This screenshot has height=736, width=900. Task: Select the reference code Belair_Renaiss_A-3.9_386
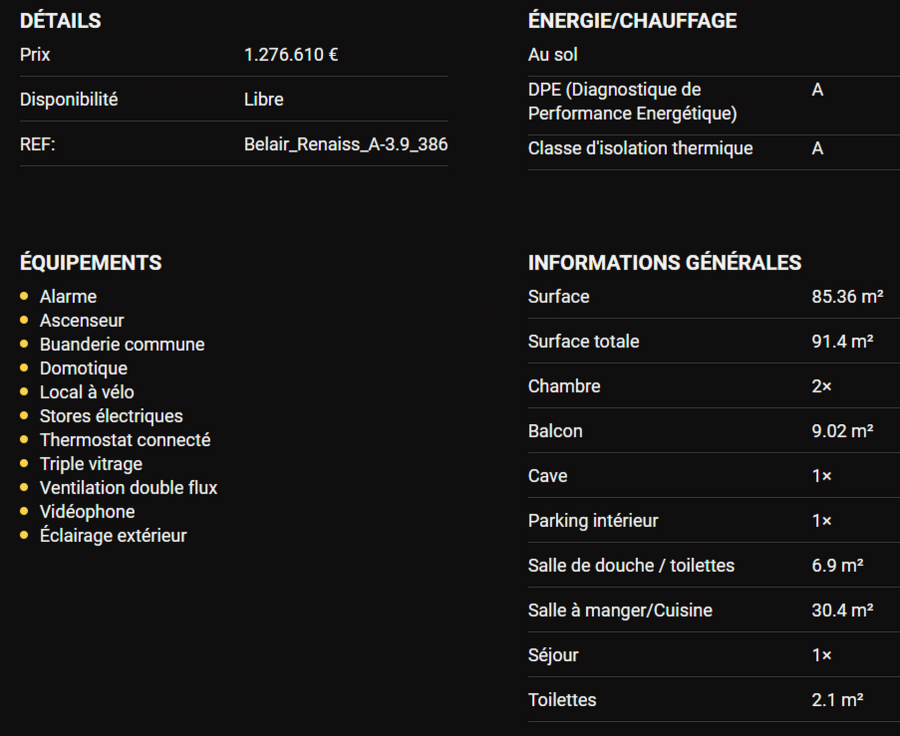346,144
